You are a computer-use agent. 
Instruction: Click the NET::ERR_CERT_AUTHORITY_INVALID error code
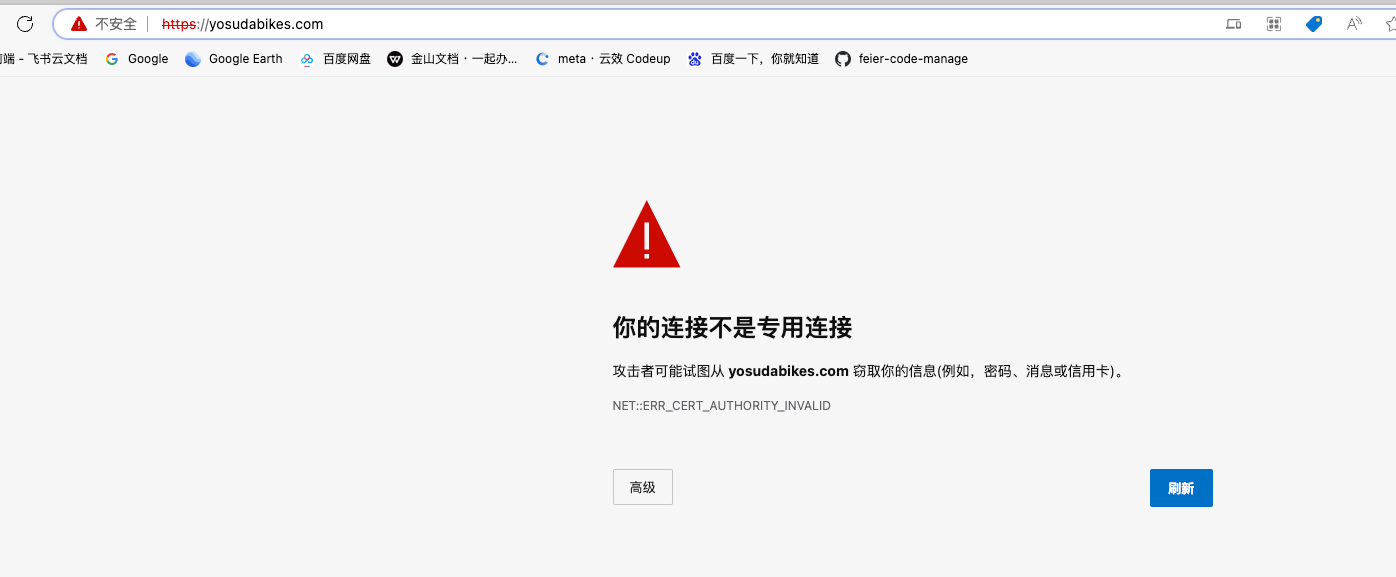click(721, 406)
